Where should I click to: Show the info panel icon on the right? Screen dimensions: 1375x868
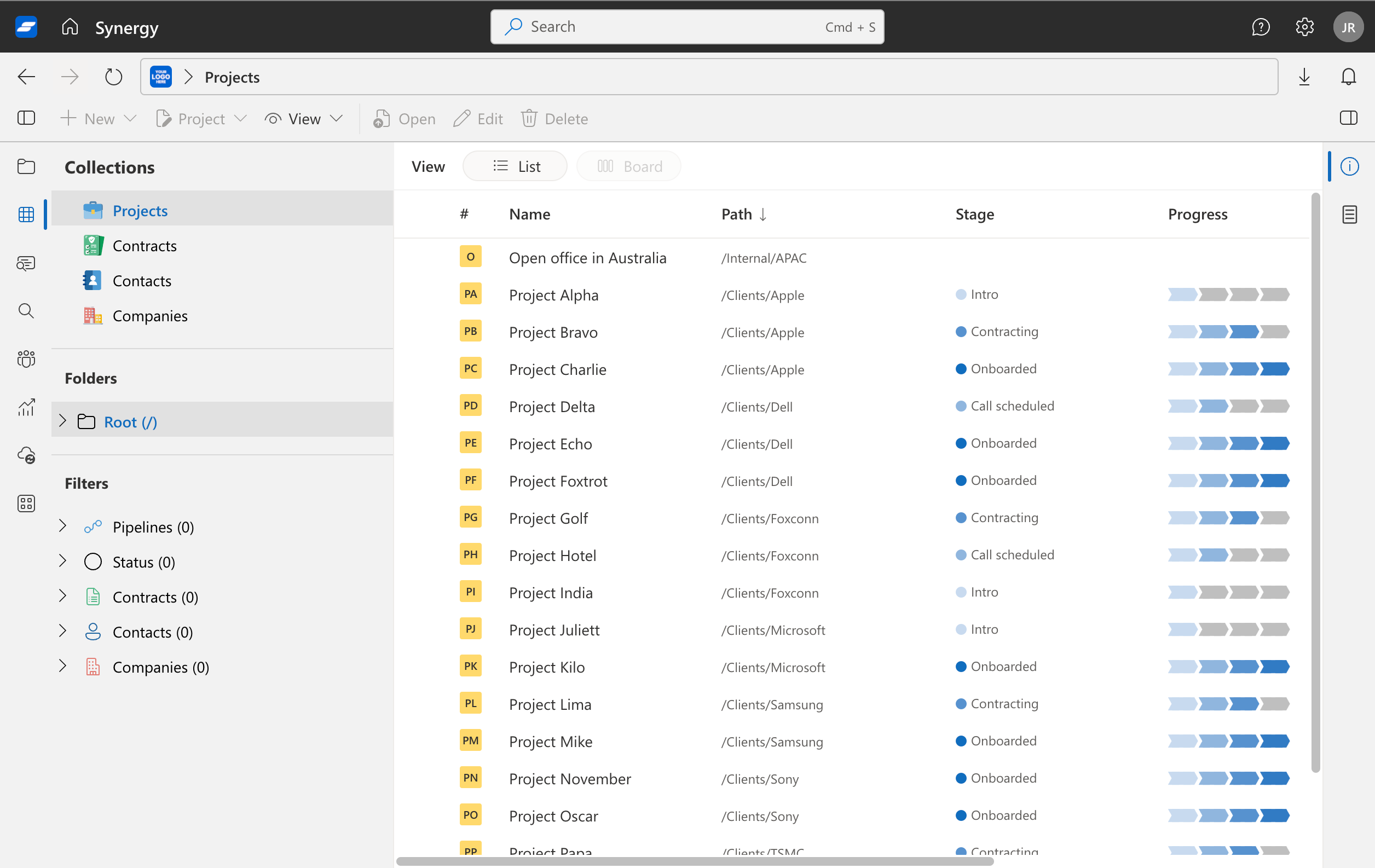tap(1349, 167)
